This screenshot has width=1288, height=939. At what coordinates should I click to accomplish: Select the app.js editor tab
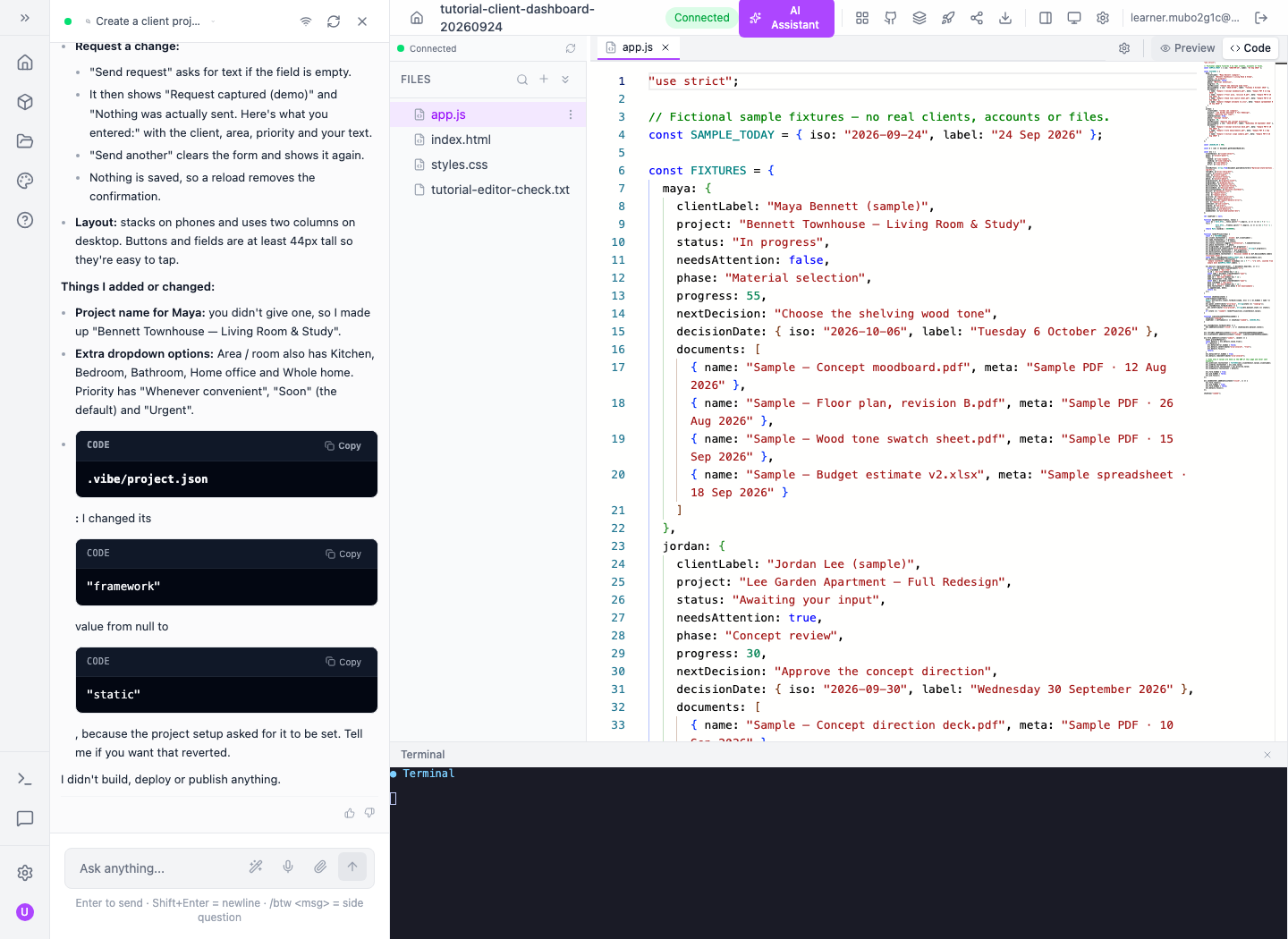[x=638, y=47]
